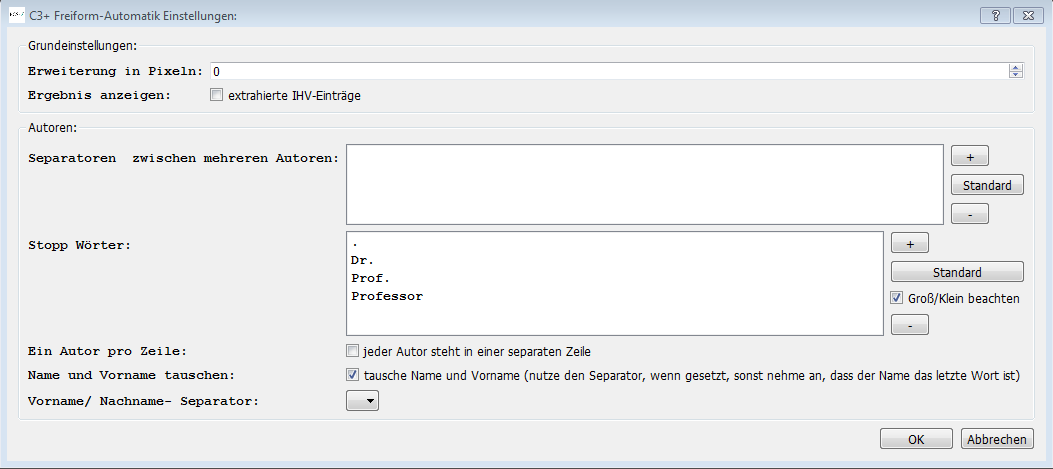Decrease the Erweiterung in Pixeln spinner value

coord(1016,75)
